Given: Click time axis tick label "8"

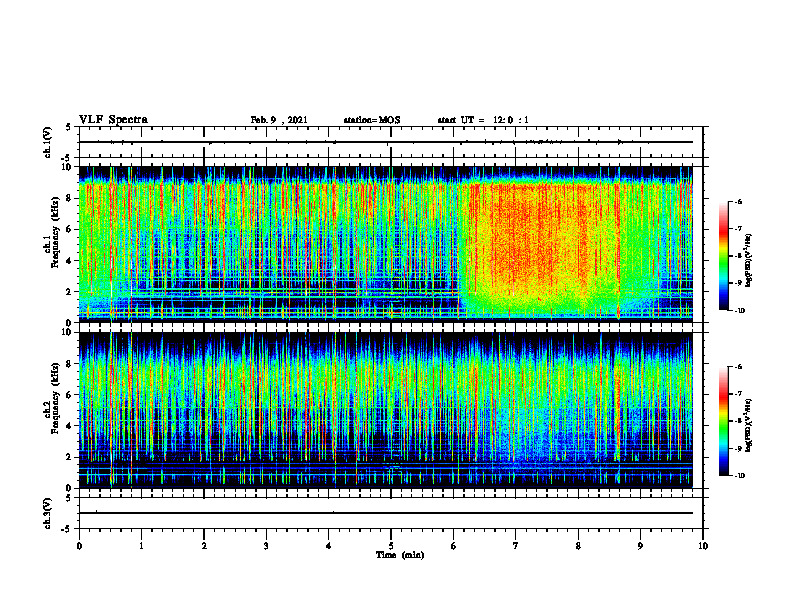Looking at the screenshot, I should click(x=578, y=546).
